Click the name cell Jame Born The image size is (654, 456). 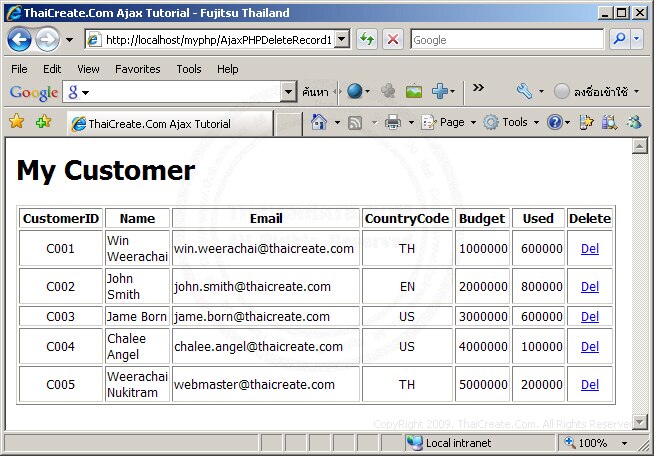tap(137, 317)
